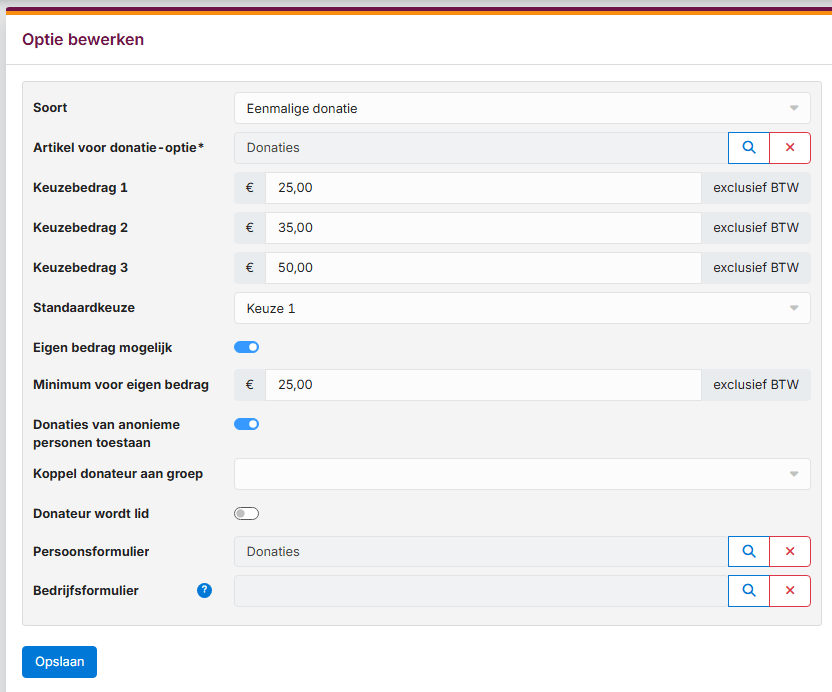Screen dimensions: 832x692
Task: Enable Donateur wordt lid switch
Action: pyautogui.click(x=246, y=514)
